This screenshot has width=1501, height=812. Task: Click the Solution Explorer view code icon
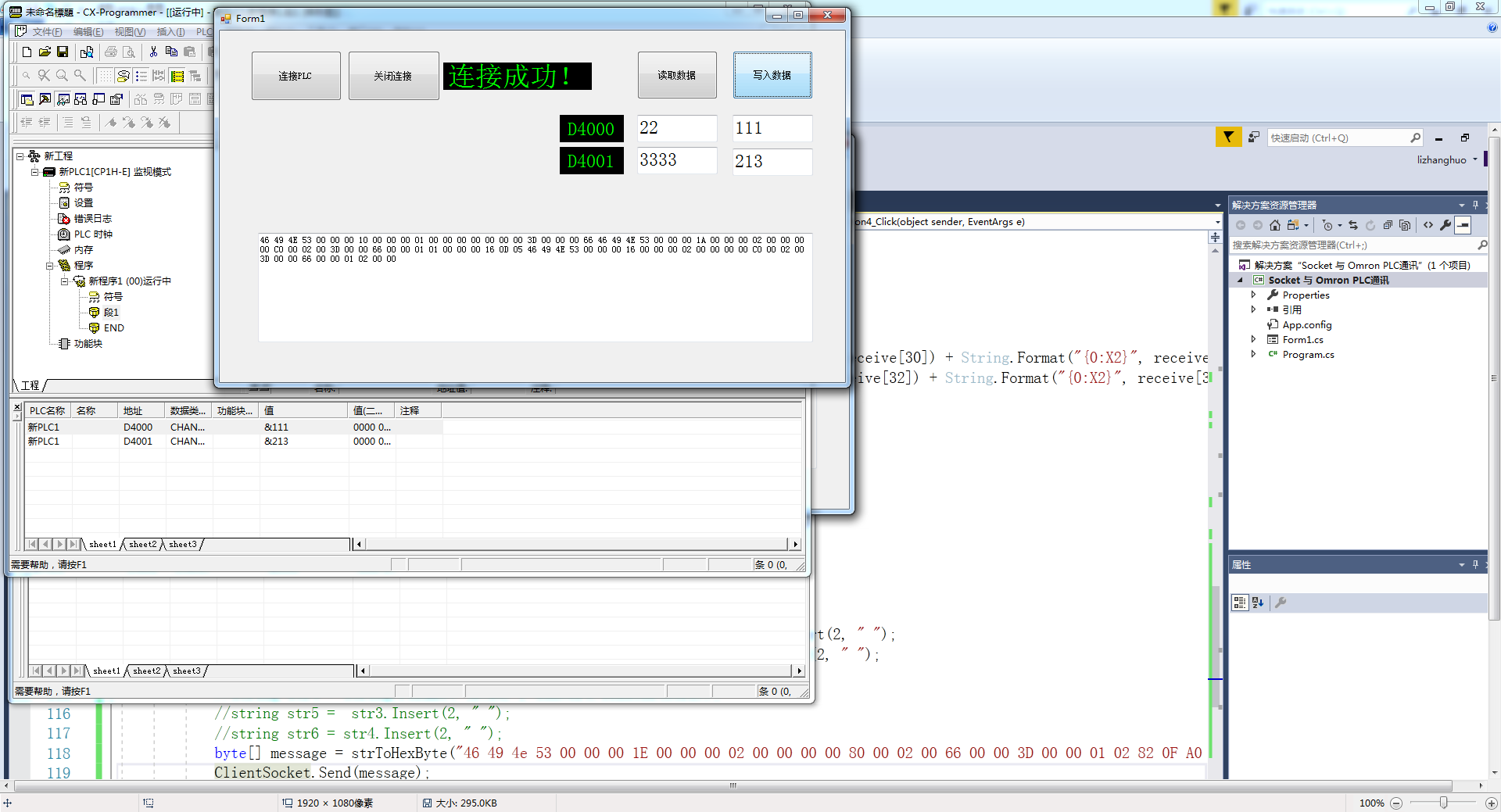[x=1428, y=225]
